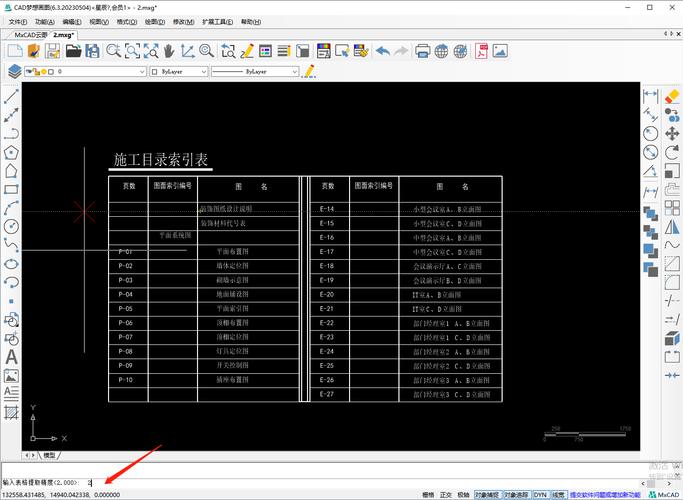Click the Print icon in toolbar

pos(422,50)
